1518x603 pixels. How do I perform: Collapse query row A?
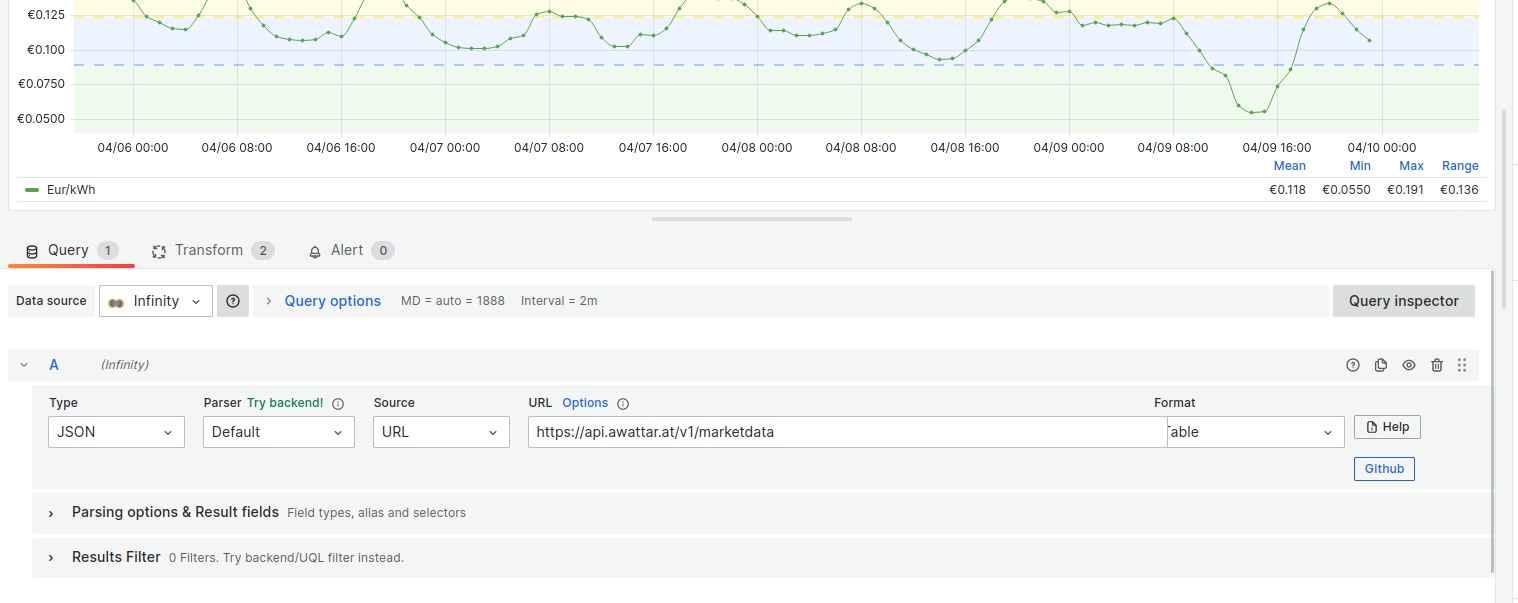[24, 365]
